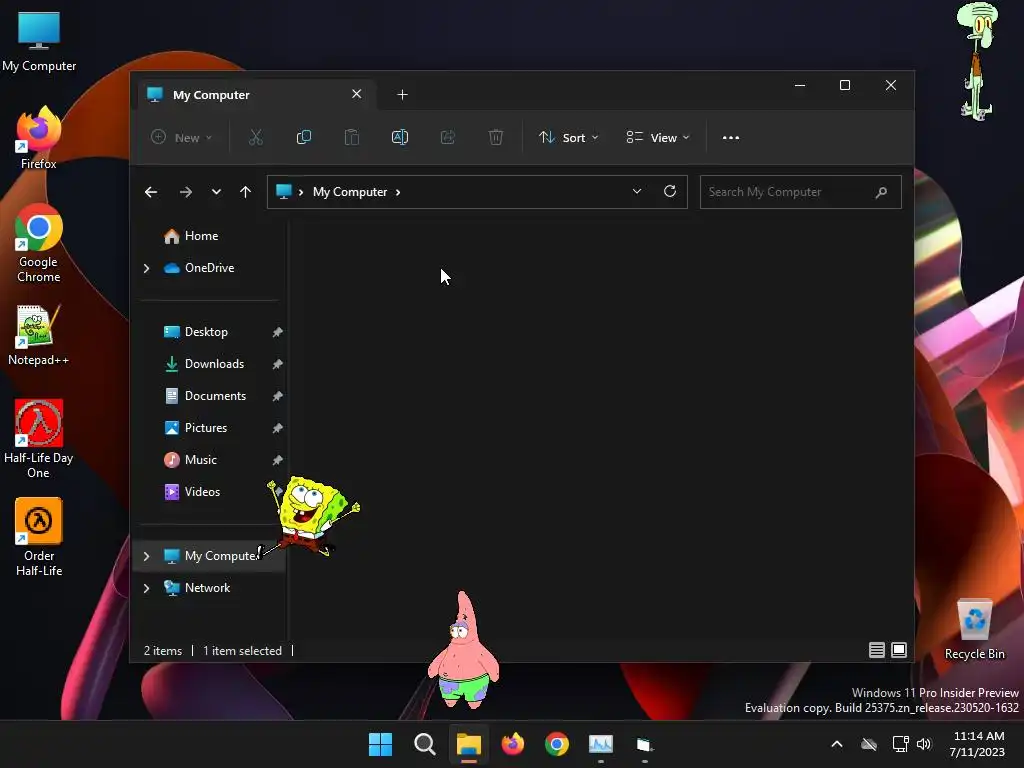The height and width of the screenshot is (768, 1024).
Task: Switch to large thumbnails layout icon
Action: tap(899, 650)
